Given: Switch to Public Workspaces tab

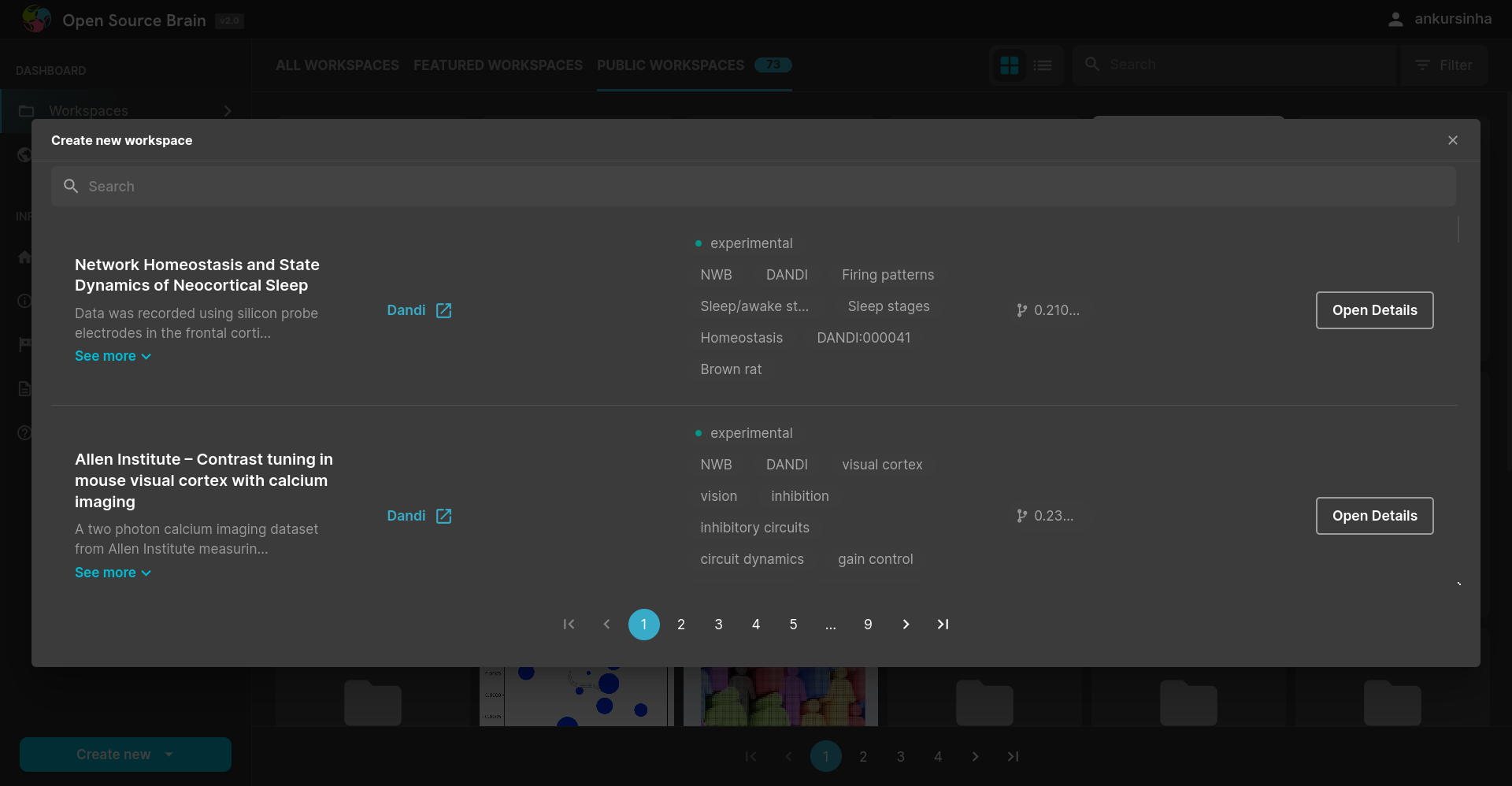Looking at the screenshot, I should (695, 65).
